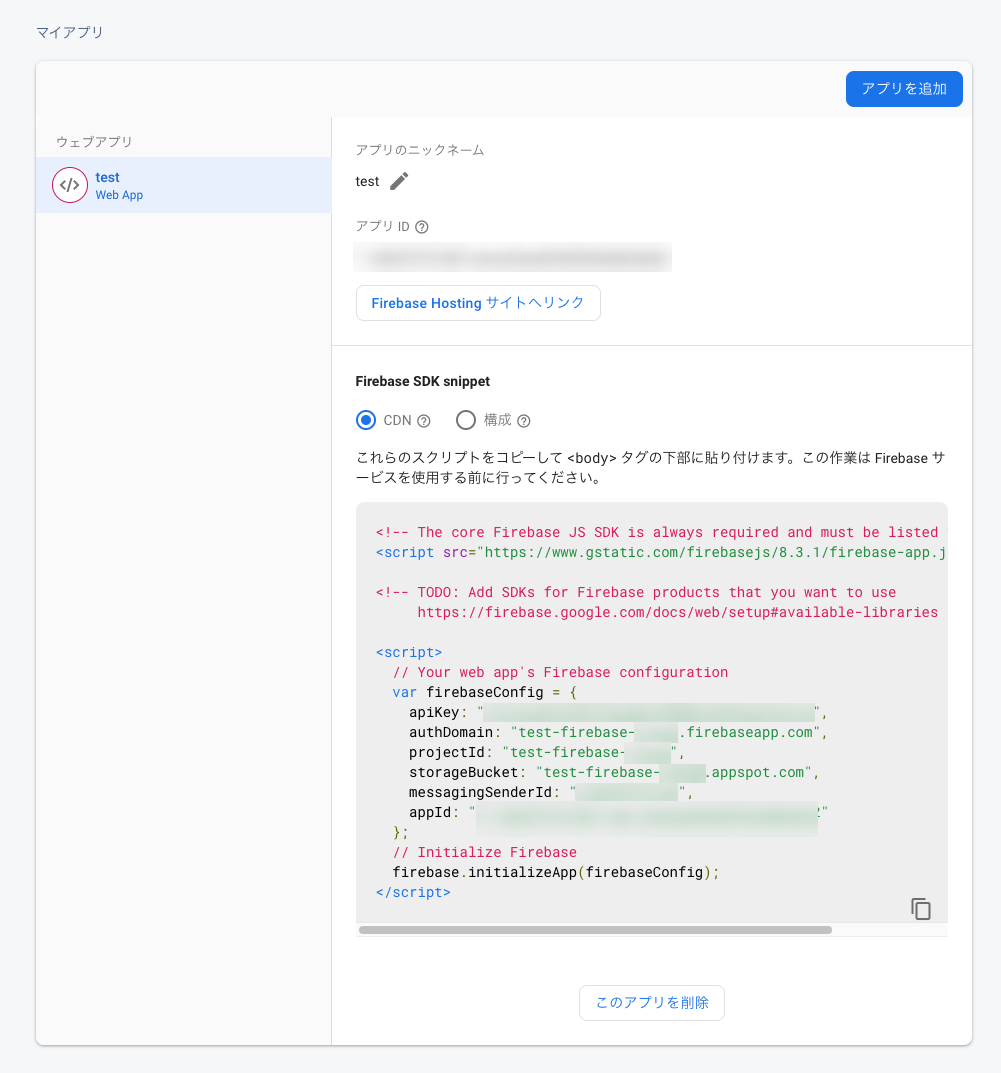This screenshot has width=1001, height=1073.
Task: Edit the app nickname with pencil icon
Action: click(x=399, y=181)
